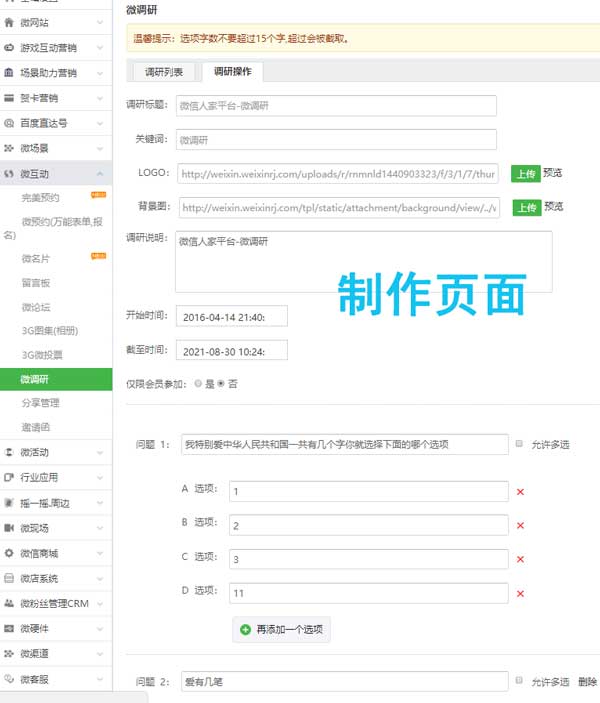Collapse the 微互动 section chevron
The height and width of the screenshot is (703, 600).
(x=100, y=174)
